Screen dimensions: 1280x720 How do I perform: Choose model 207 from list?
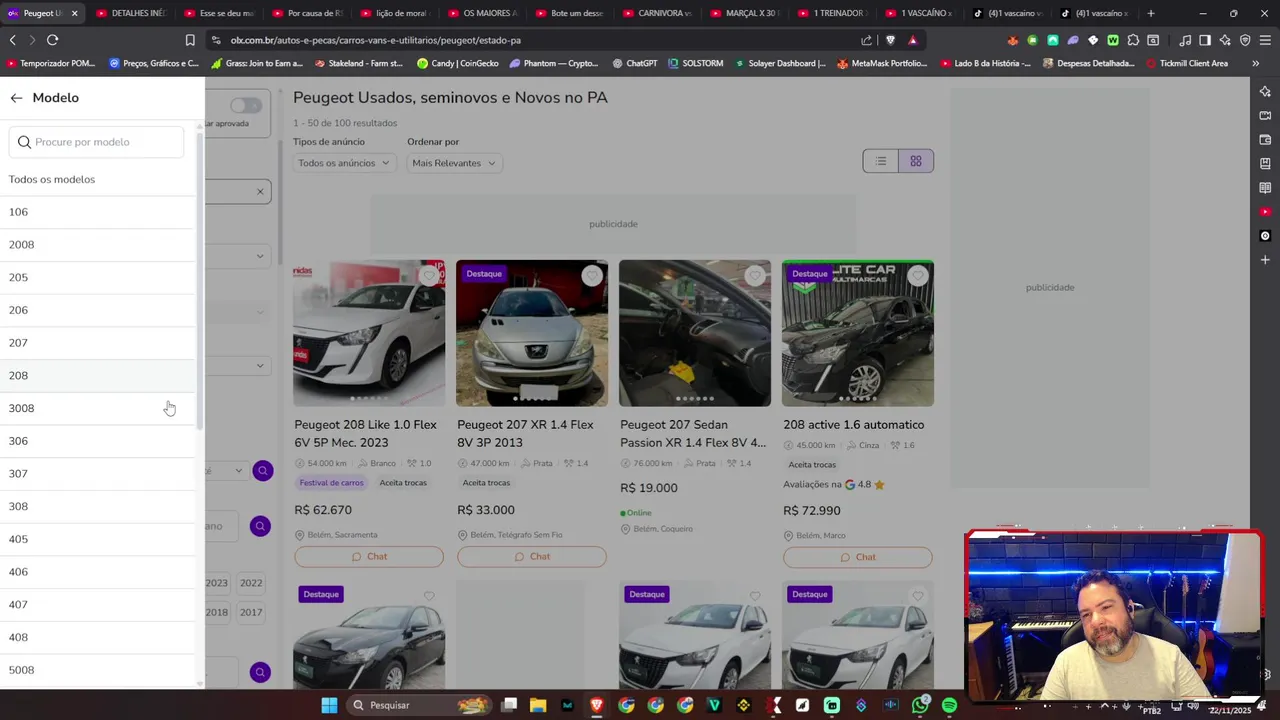click(x=98, y=343)
